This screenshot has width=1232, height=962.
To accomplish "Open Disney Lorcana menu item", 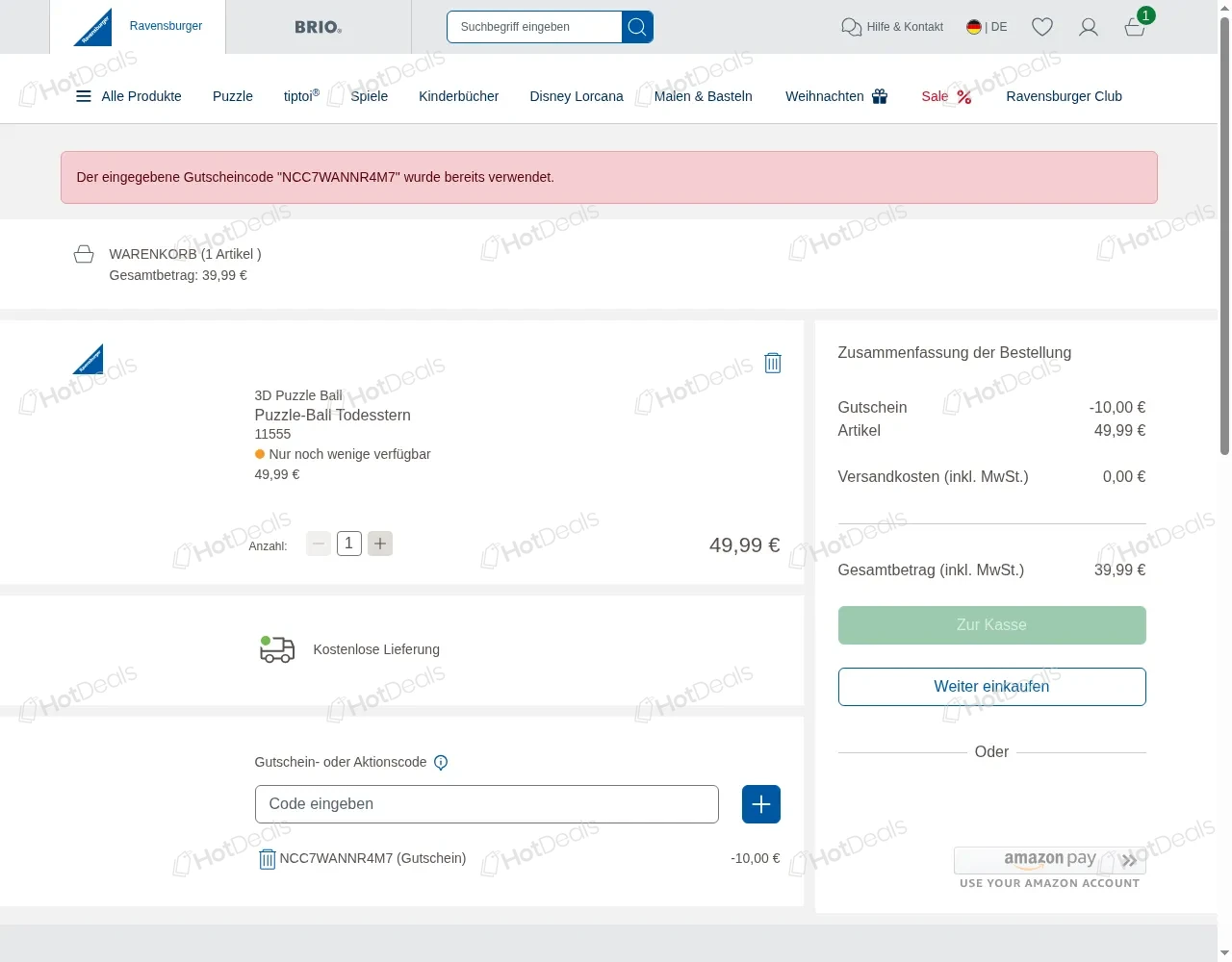I will click(x=577, y=96).
